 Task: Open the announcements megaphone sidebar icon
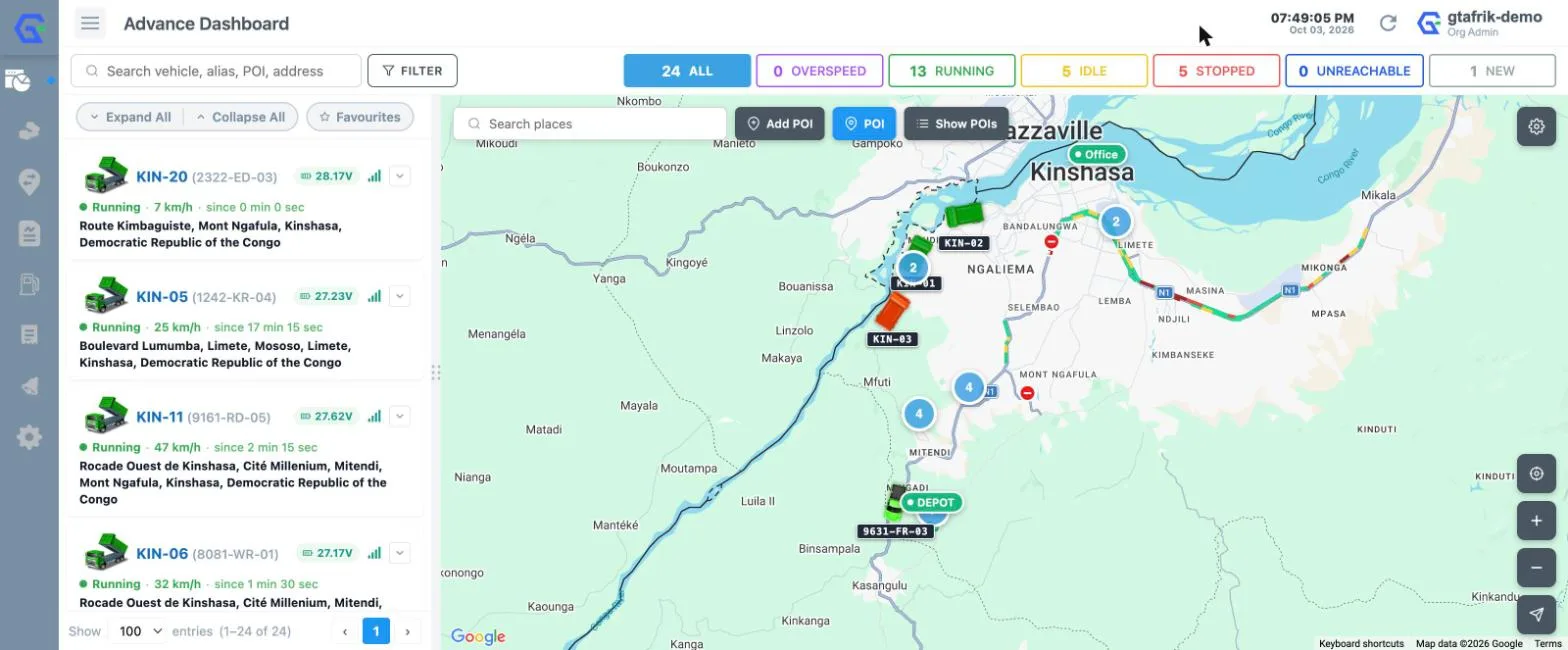[x=29, y=386]
